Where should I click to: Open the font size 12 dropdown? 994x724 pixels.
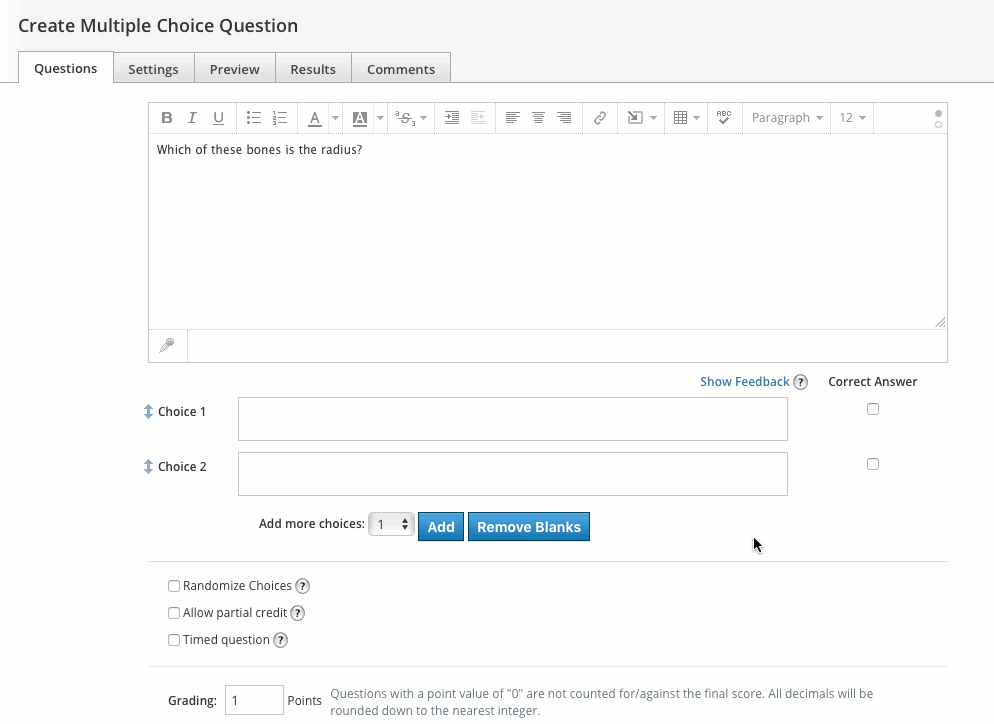[852, 118]
